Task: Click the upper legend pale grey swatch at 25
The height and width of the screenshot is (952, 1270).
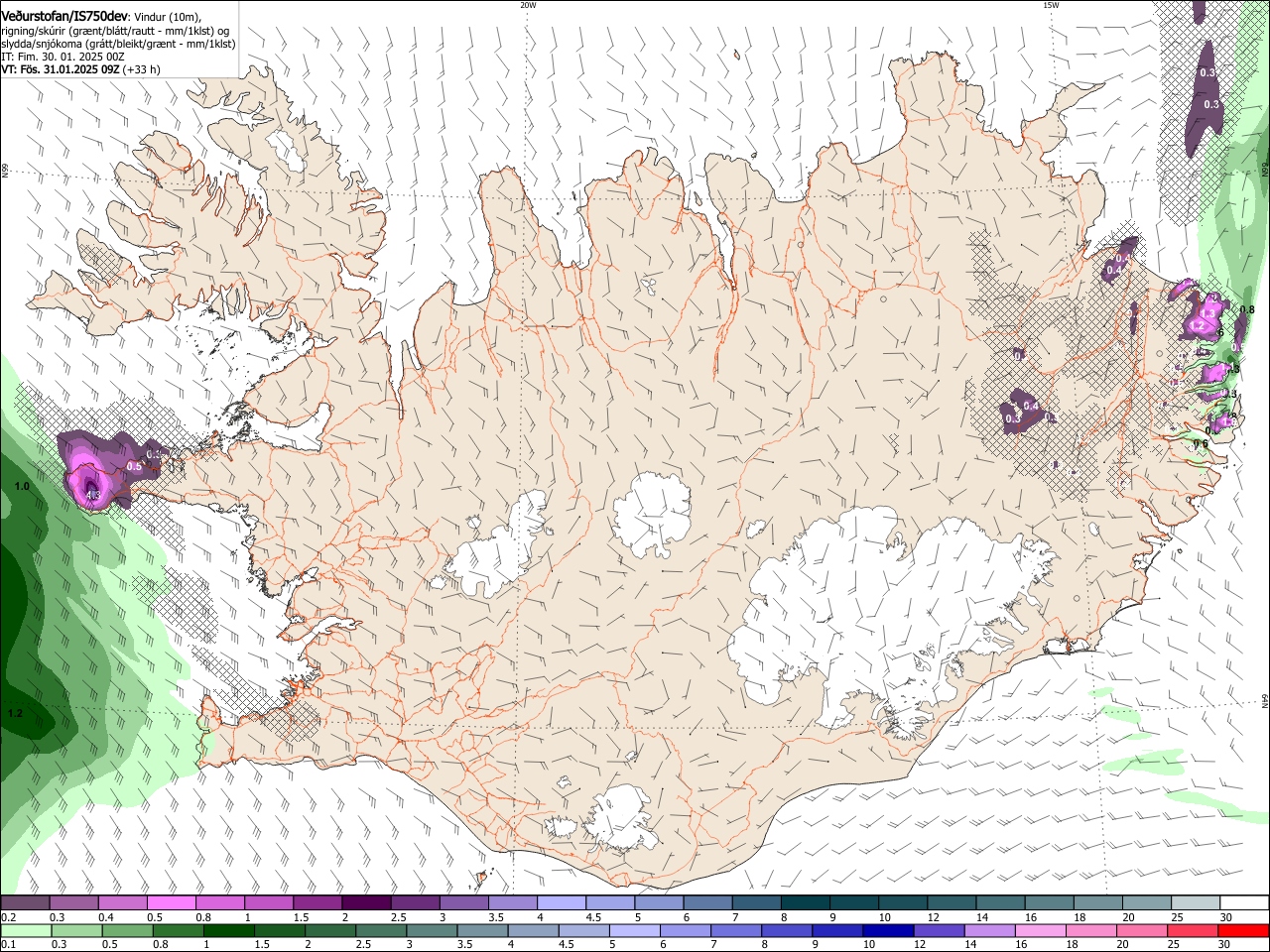Action: point(1195,903)
